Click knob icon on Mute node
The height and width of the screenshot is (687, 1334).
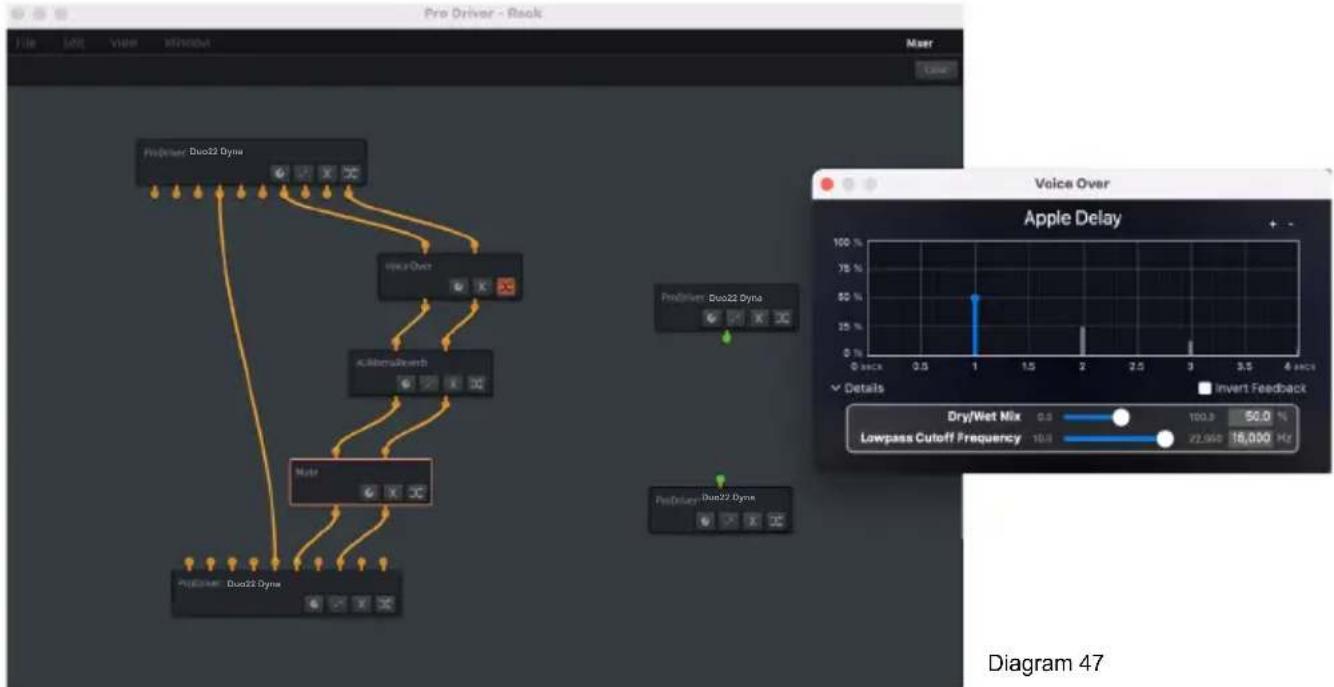tap(369, 492)
